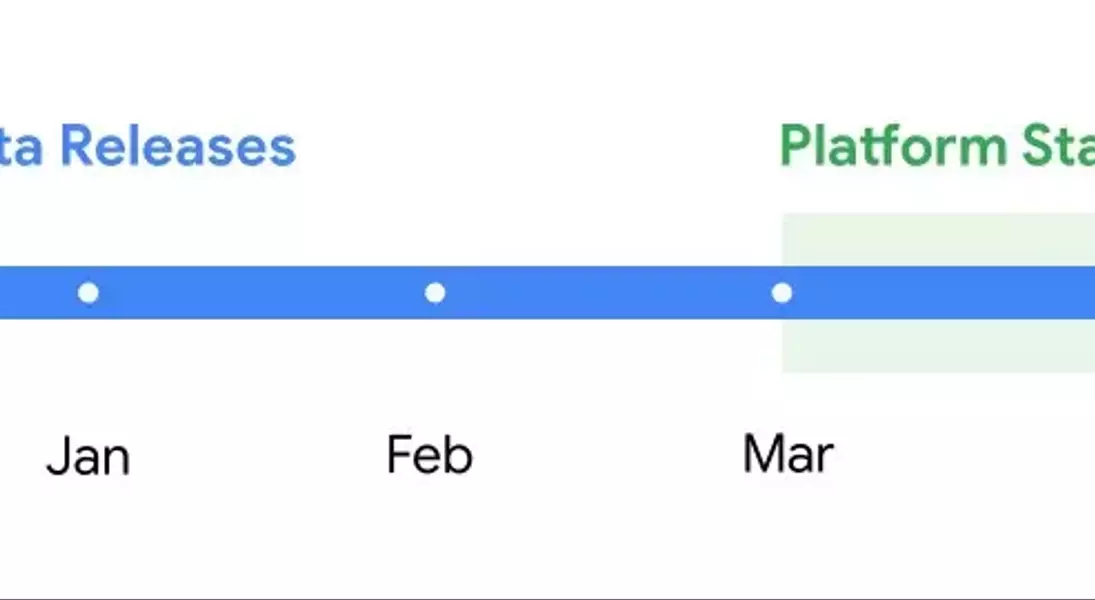Click the white dot above Jan

pyautogui.click(x=88, y=293)
